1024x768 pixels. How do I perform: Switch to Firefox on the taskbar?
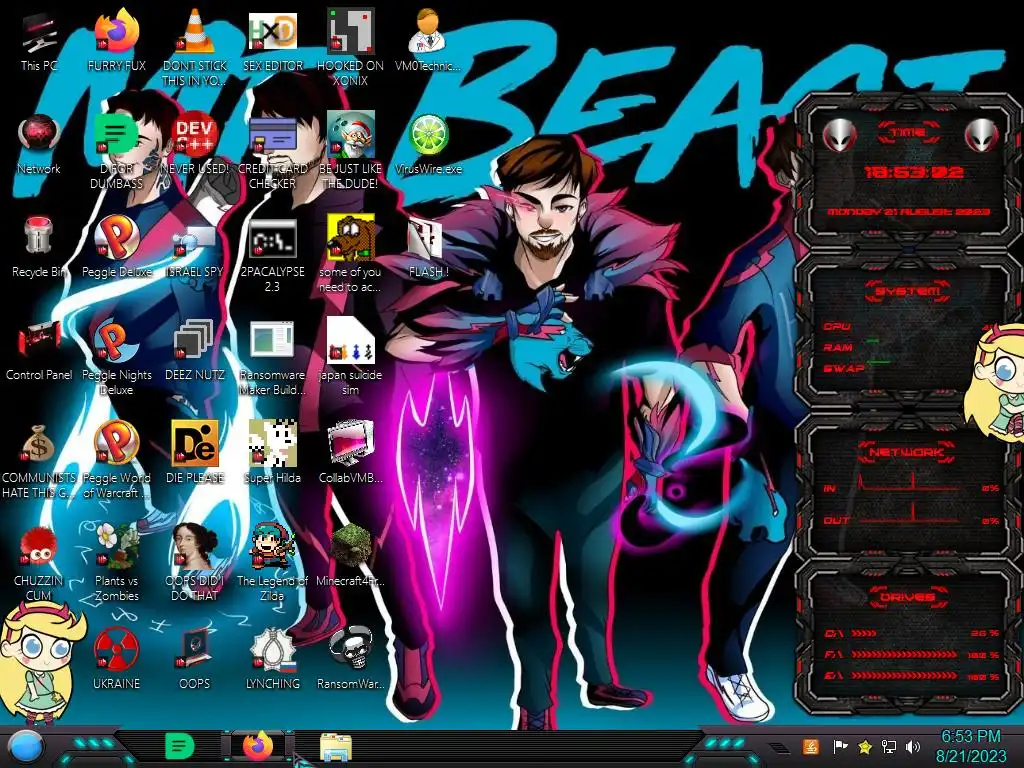coord(258,746)
